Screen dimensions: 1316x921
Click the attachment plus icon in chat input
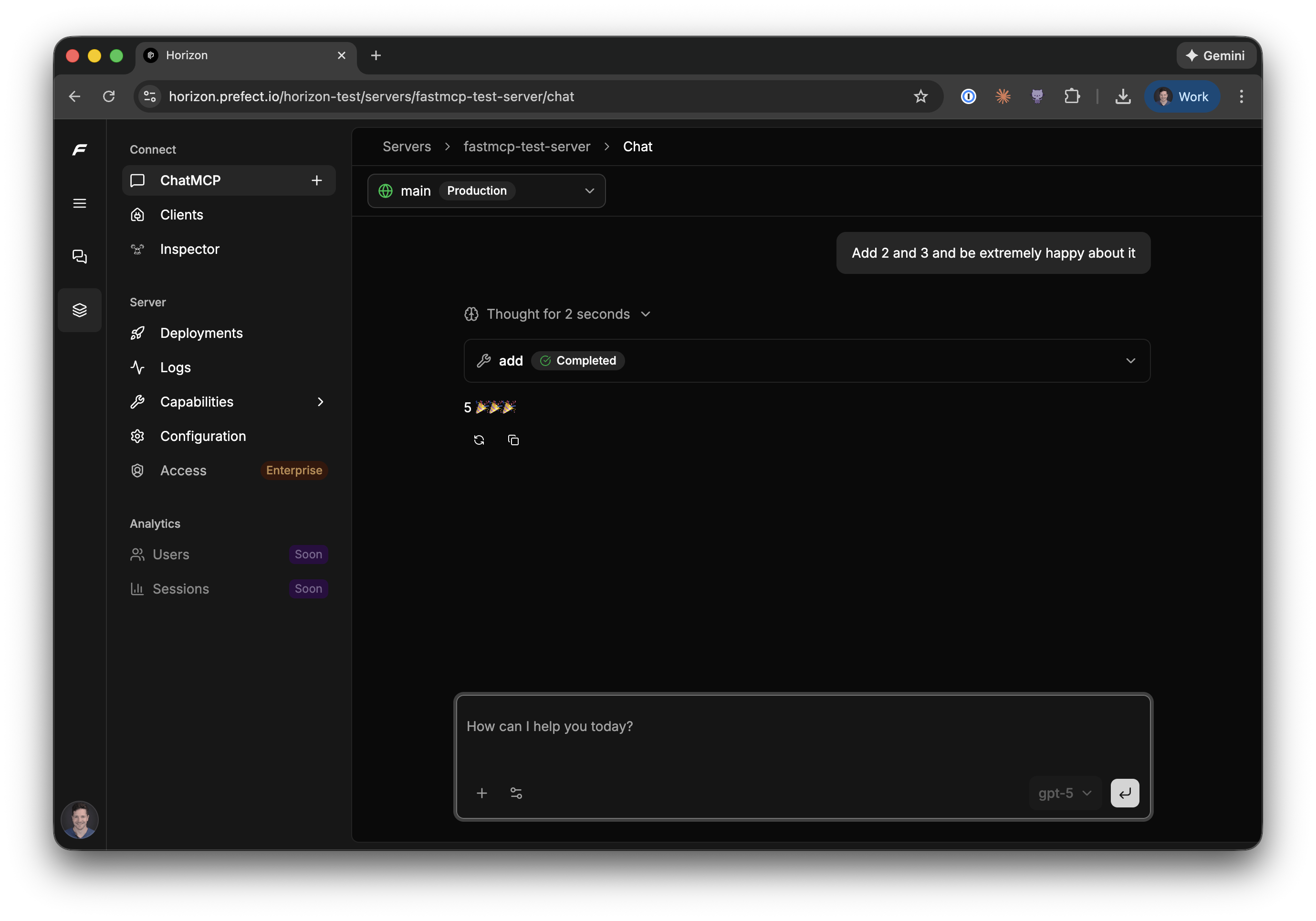482,793
